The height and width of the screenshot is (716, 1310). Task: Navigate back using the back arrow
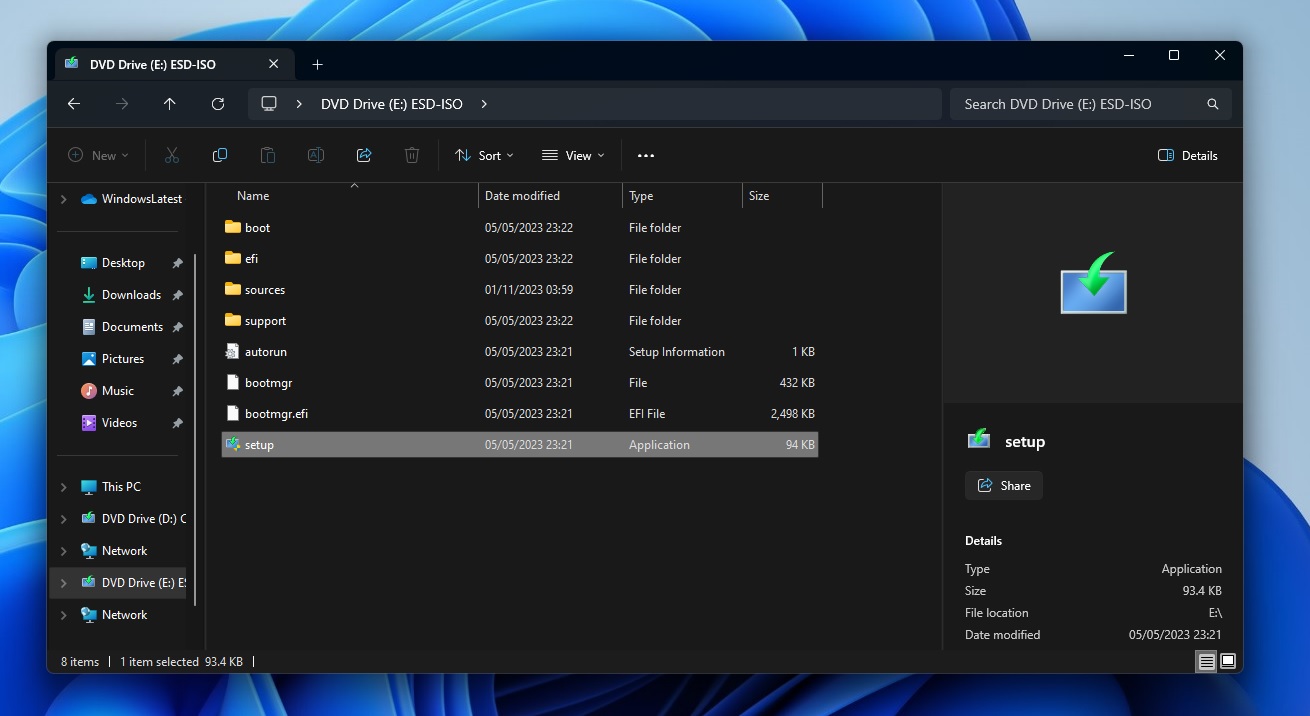[x=74, y=103]
